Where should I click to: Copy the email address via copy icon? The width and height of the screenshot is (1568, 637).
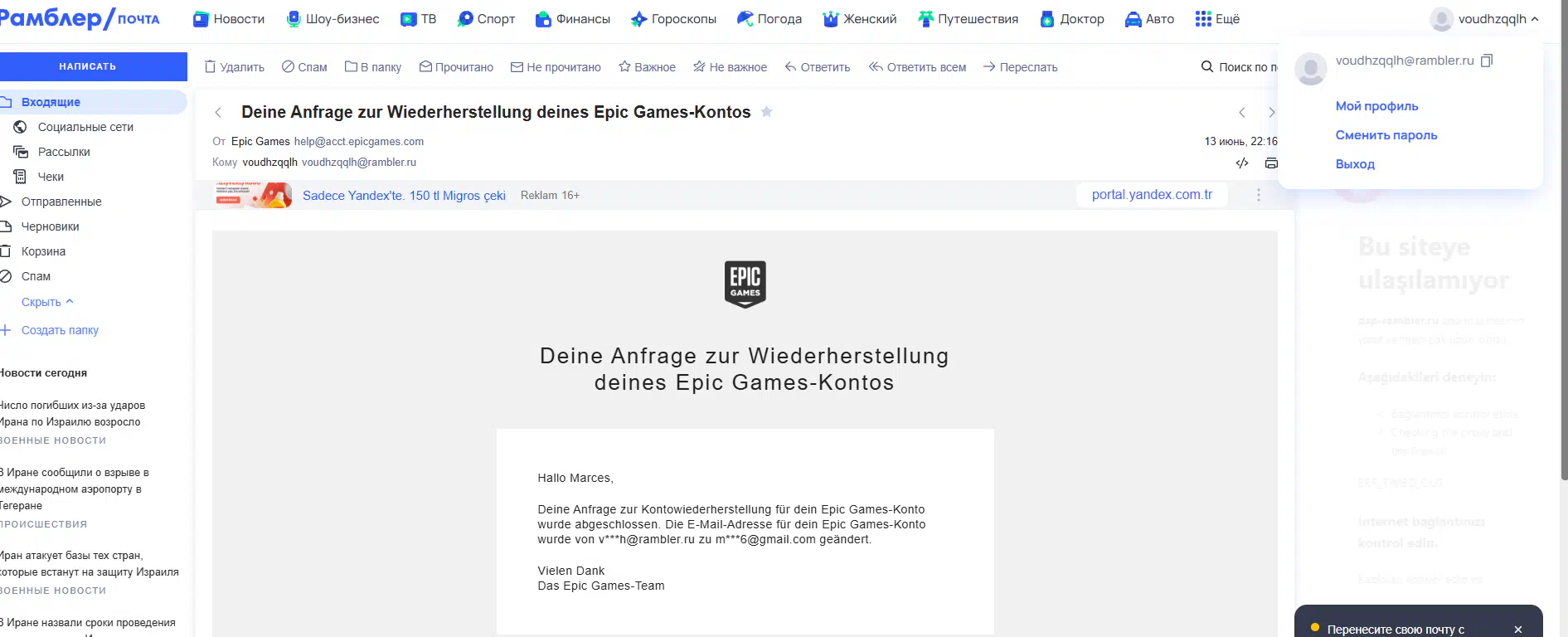pyautogui.click(x=1487, y=61)
